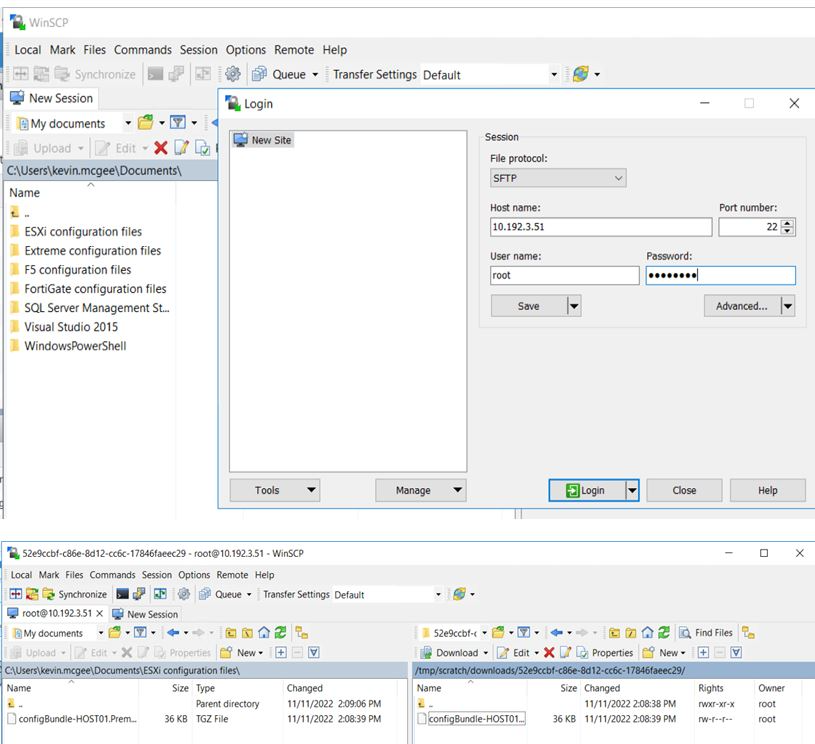Click the Login button
815x744 pixels.
coord(587,490)
